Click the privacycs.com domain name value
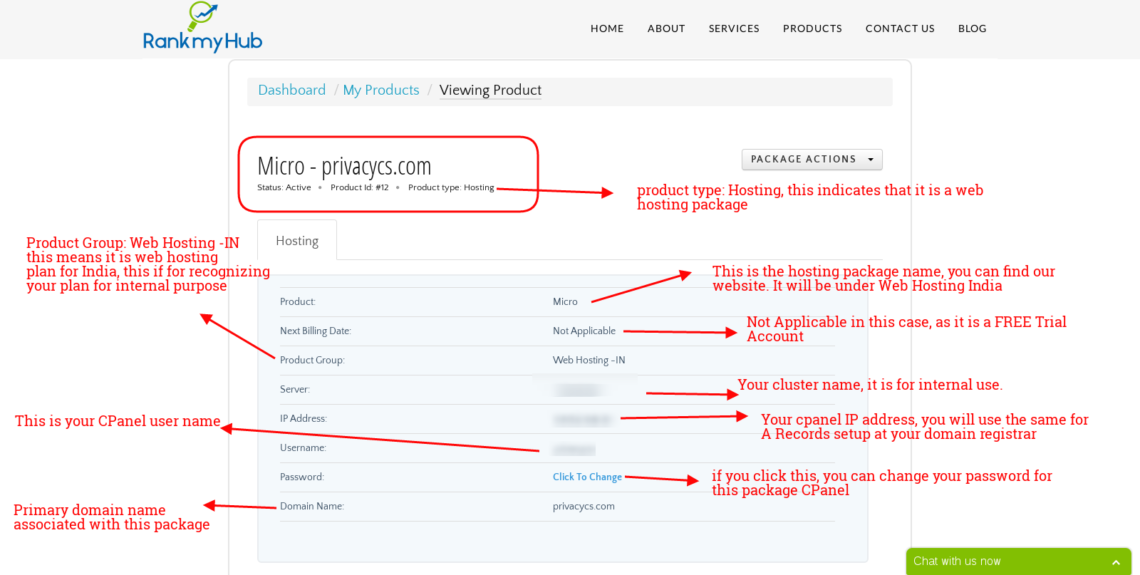Image resolution: width=1140 pixels, height=575 pixels. 583,506
